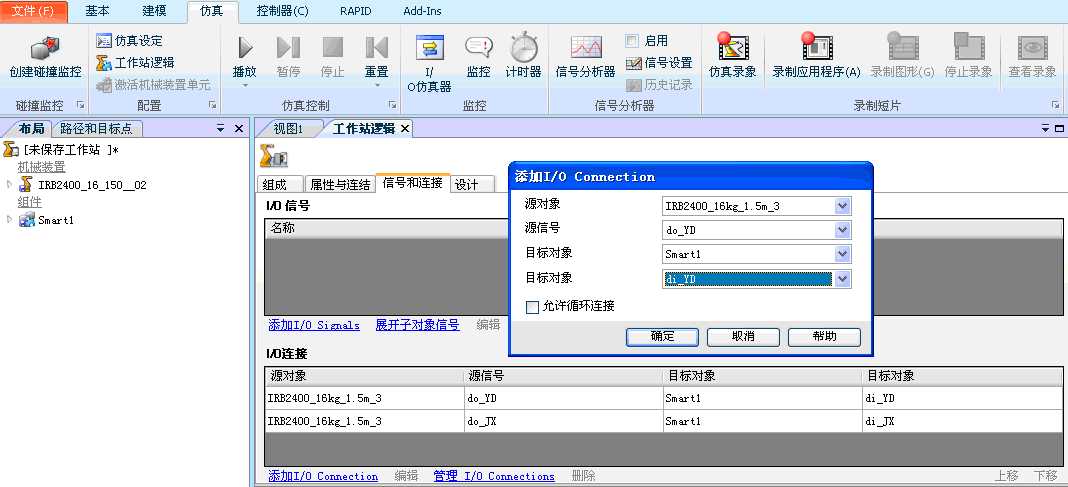The height and width of the screenshot is (487, 1068).
Task: Click the IRB2400 robot icon in tree
Action: [x=26, y=184]
